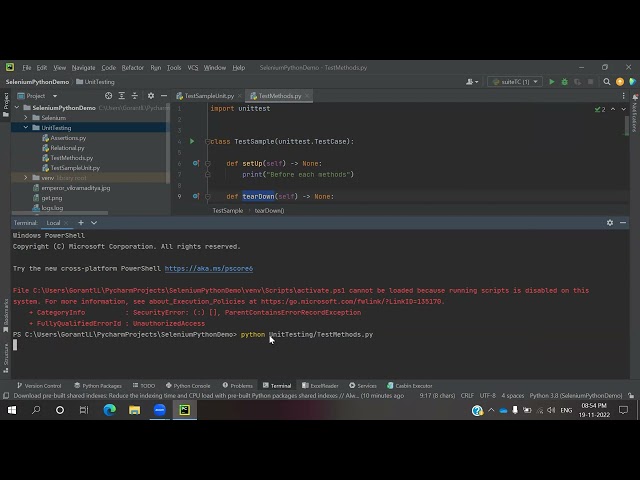Expand the venv library root folder

(x=26, y=178)
